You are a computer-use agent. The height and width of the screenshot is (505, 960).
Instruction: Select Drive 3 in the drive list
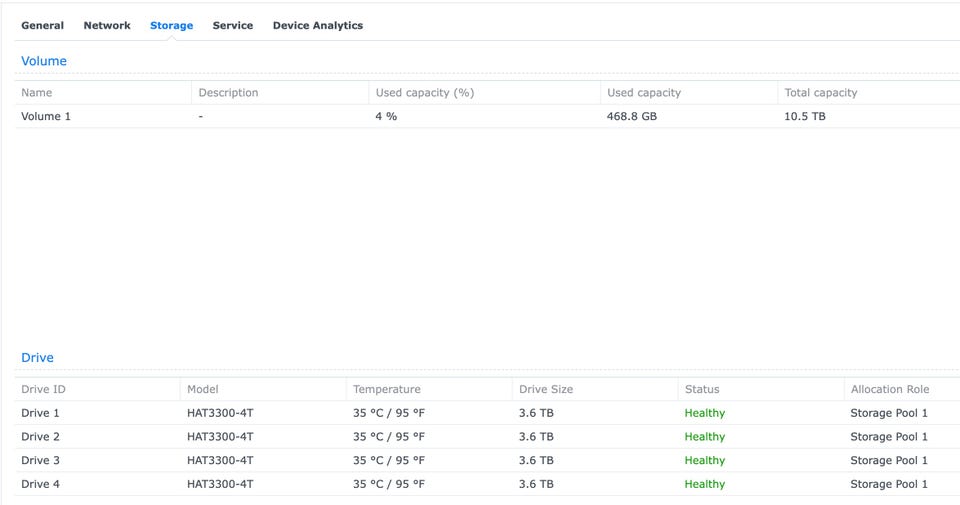[x=41, y=461]
